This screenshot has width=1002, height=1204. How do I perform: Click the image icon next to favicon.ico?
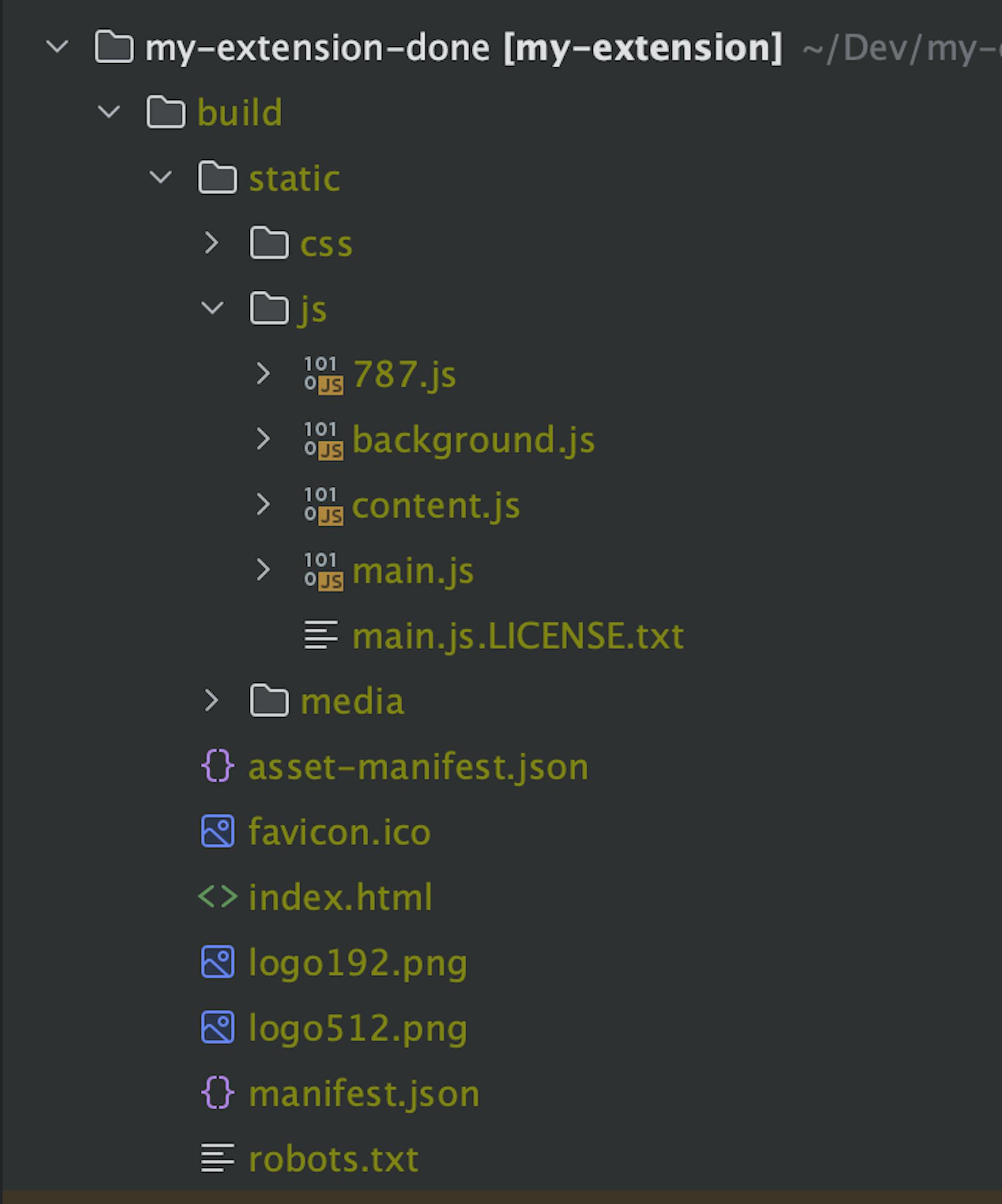coord(217,831)
